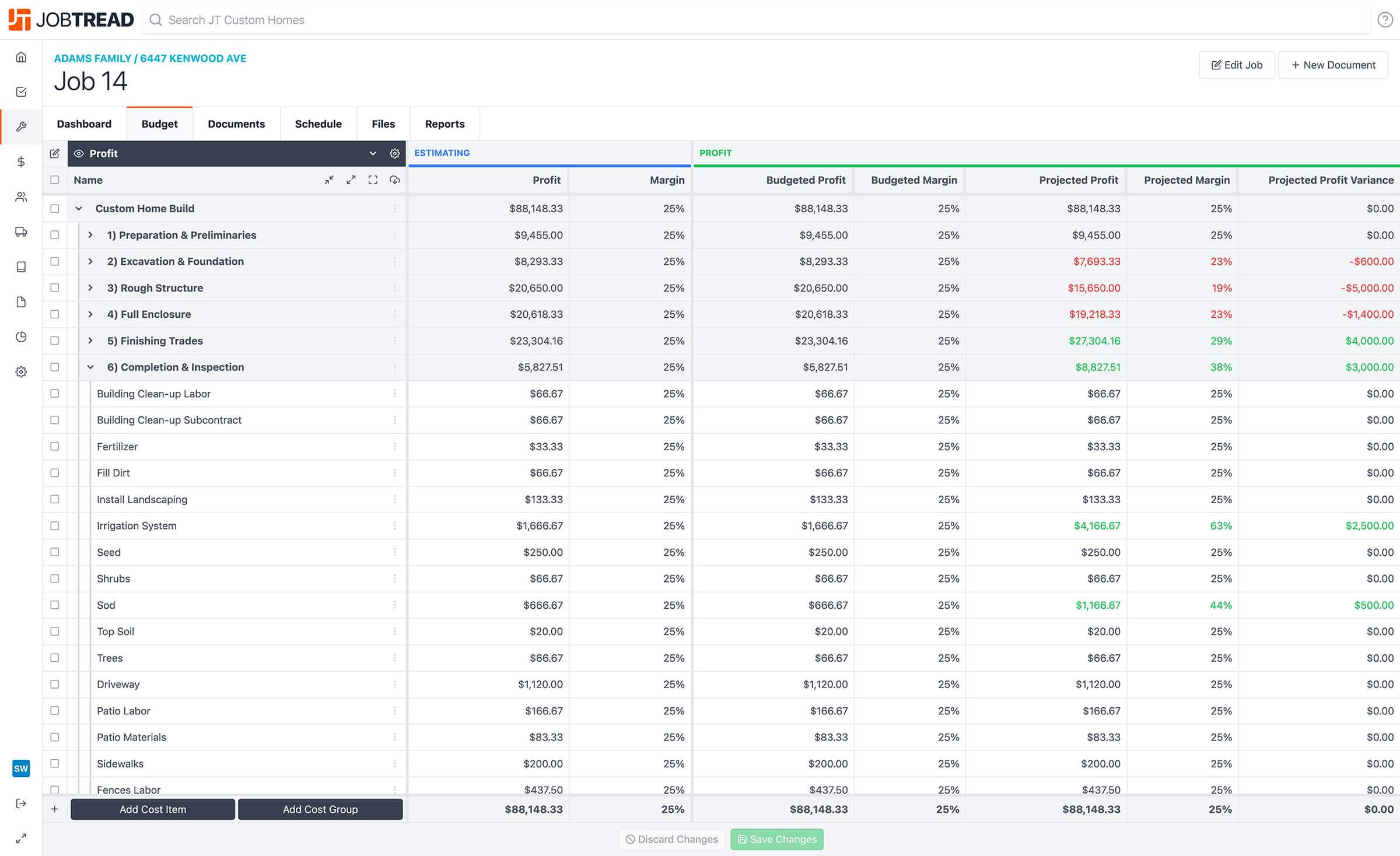Open the Profit view dropdown chevron
The width and height of the screenshot is (1400, 856).
tap(373, 153)
